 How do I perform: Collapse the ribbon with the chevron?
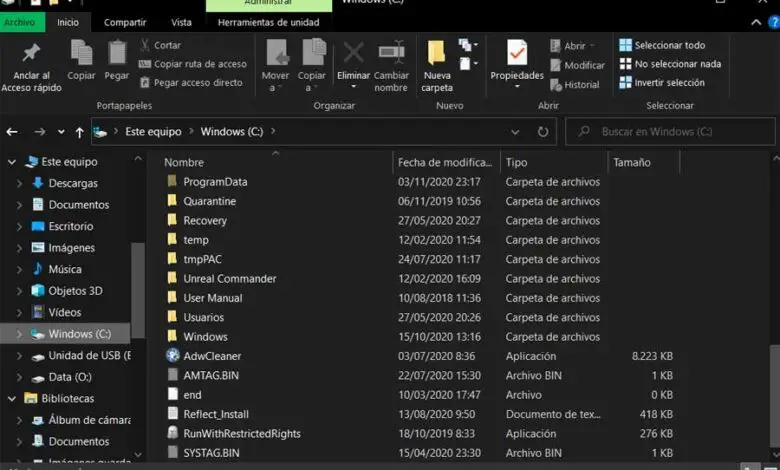click(756, 22)
